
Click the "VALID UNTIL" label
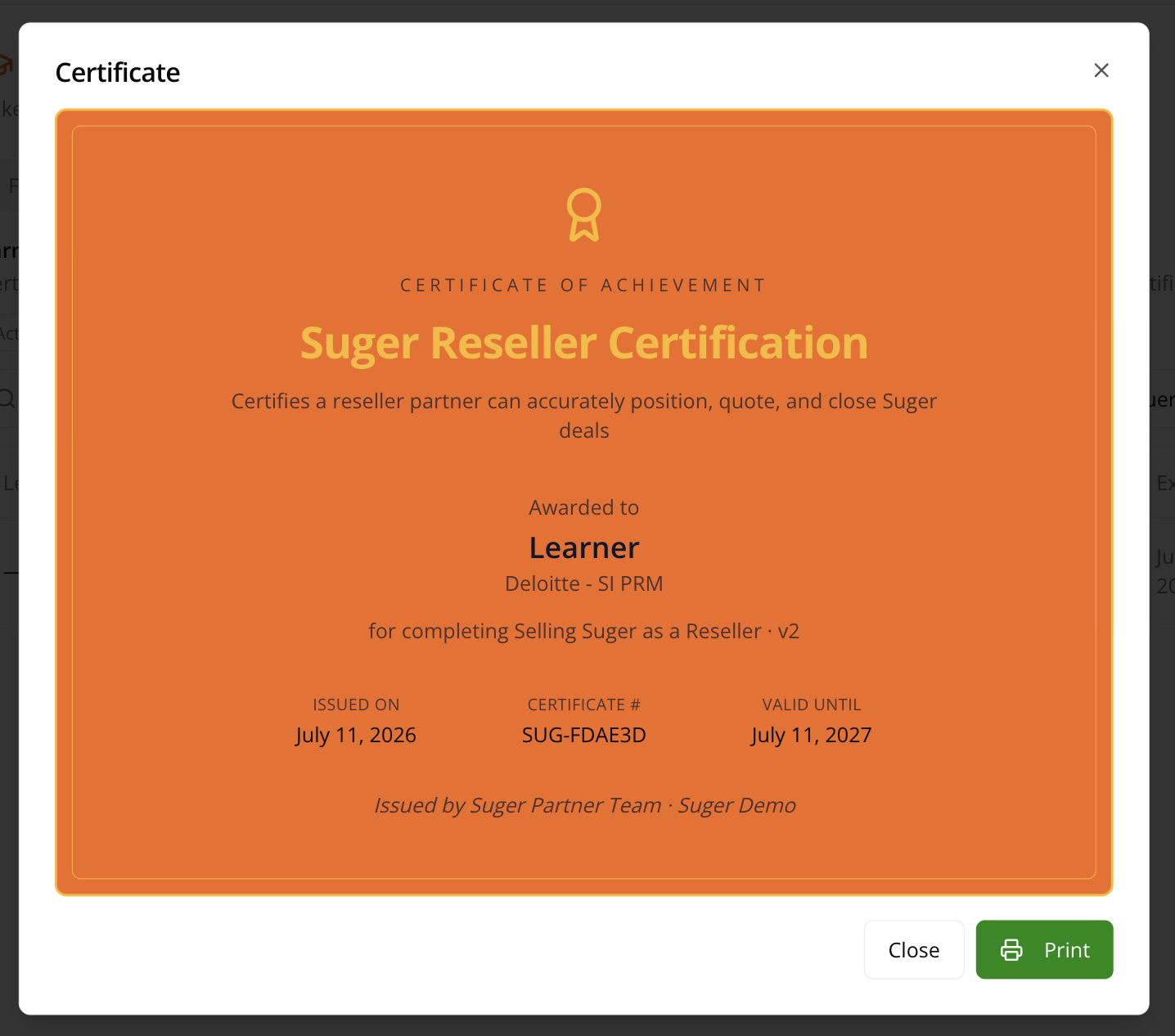pyautogui.click(x=812, y=705)
